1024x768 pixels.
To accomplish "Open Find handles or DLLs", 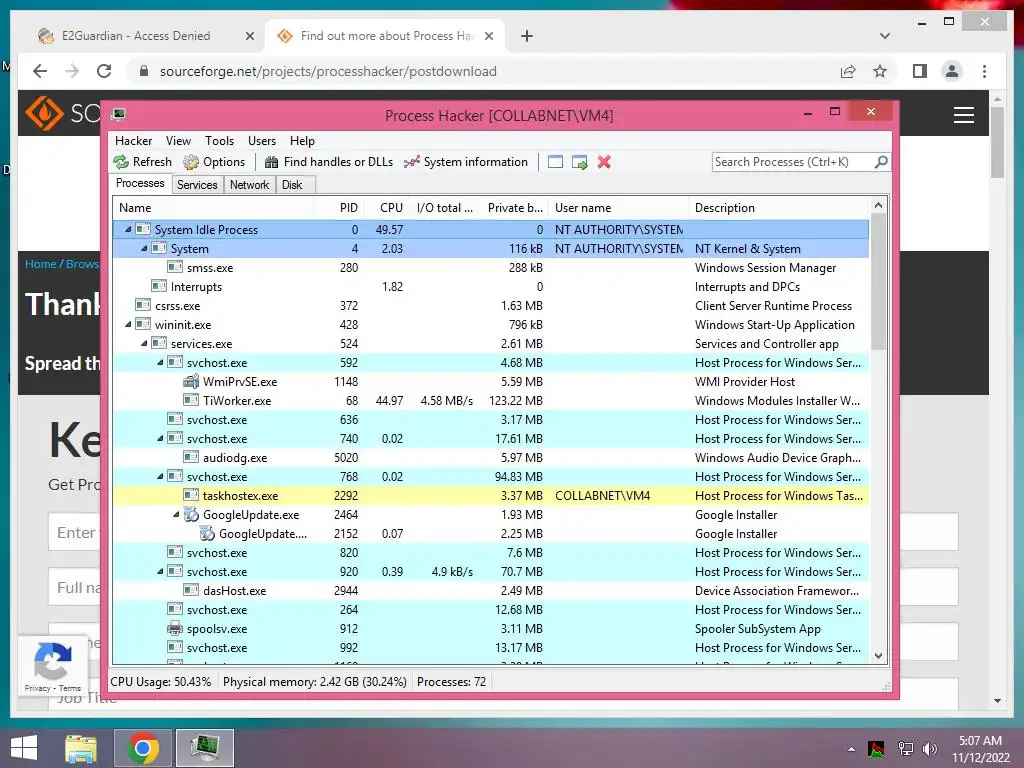I will (x=328, y=162).
